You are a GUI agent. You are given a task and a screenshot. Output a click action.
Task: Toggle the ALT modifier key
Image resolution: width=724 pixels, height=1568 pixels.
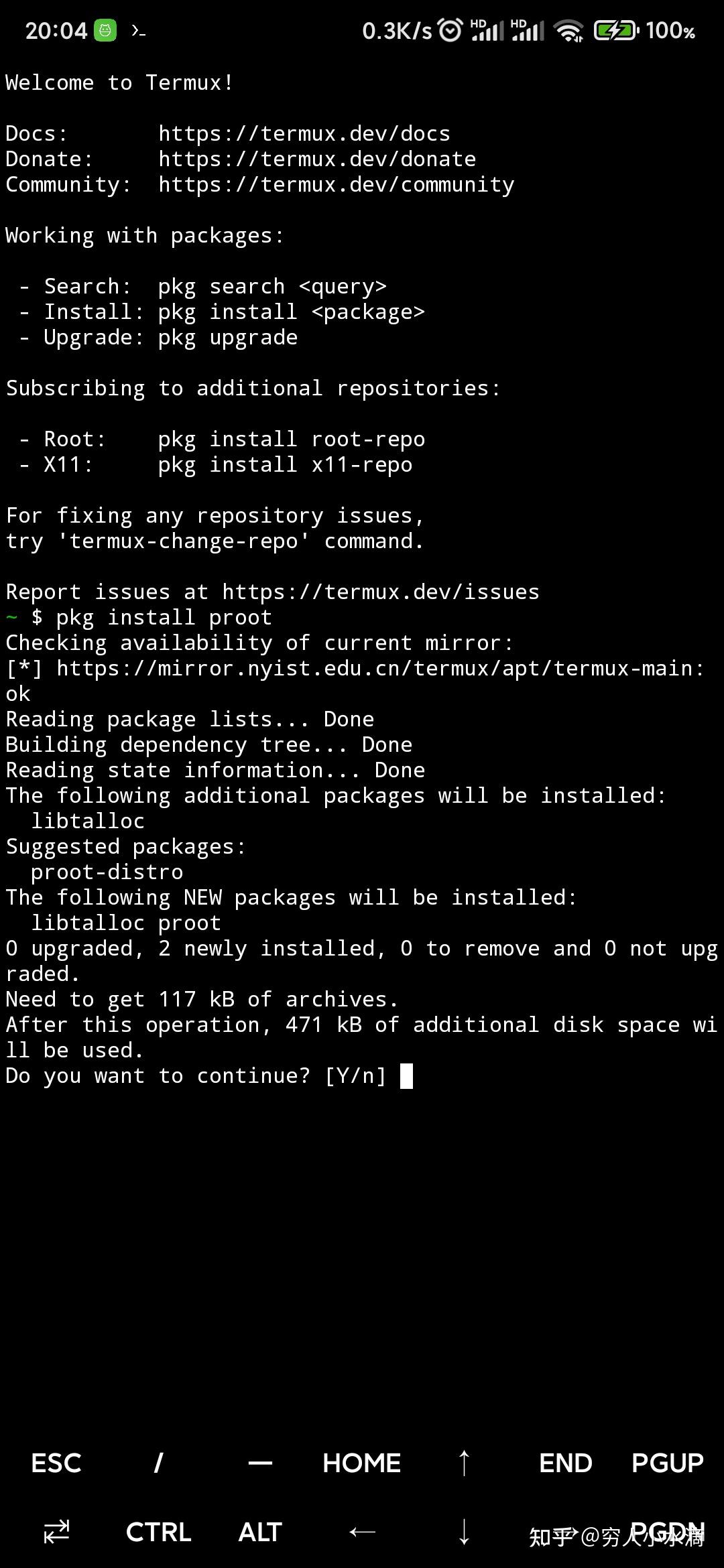coord(259,1531)
